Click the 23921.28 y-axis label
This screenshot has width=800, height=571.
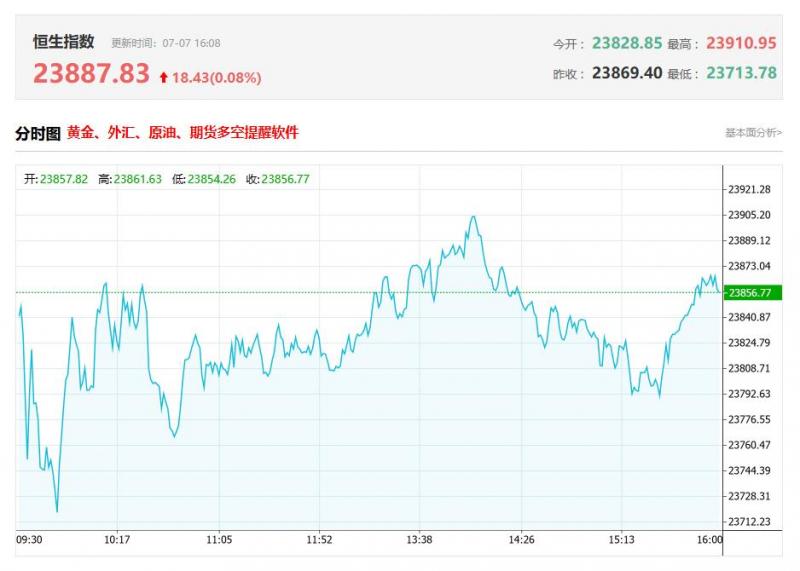point(749,189)
